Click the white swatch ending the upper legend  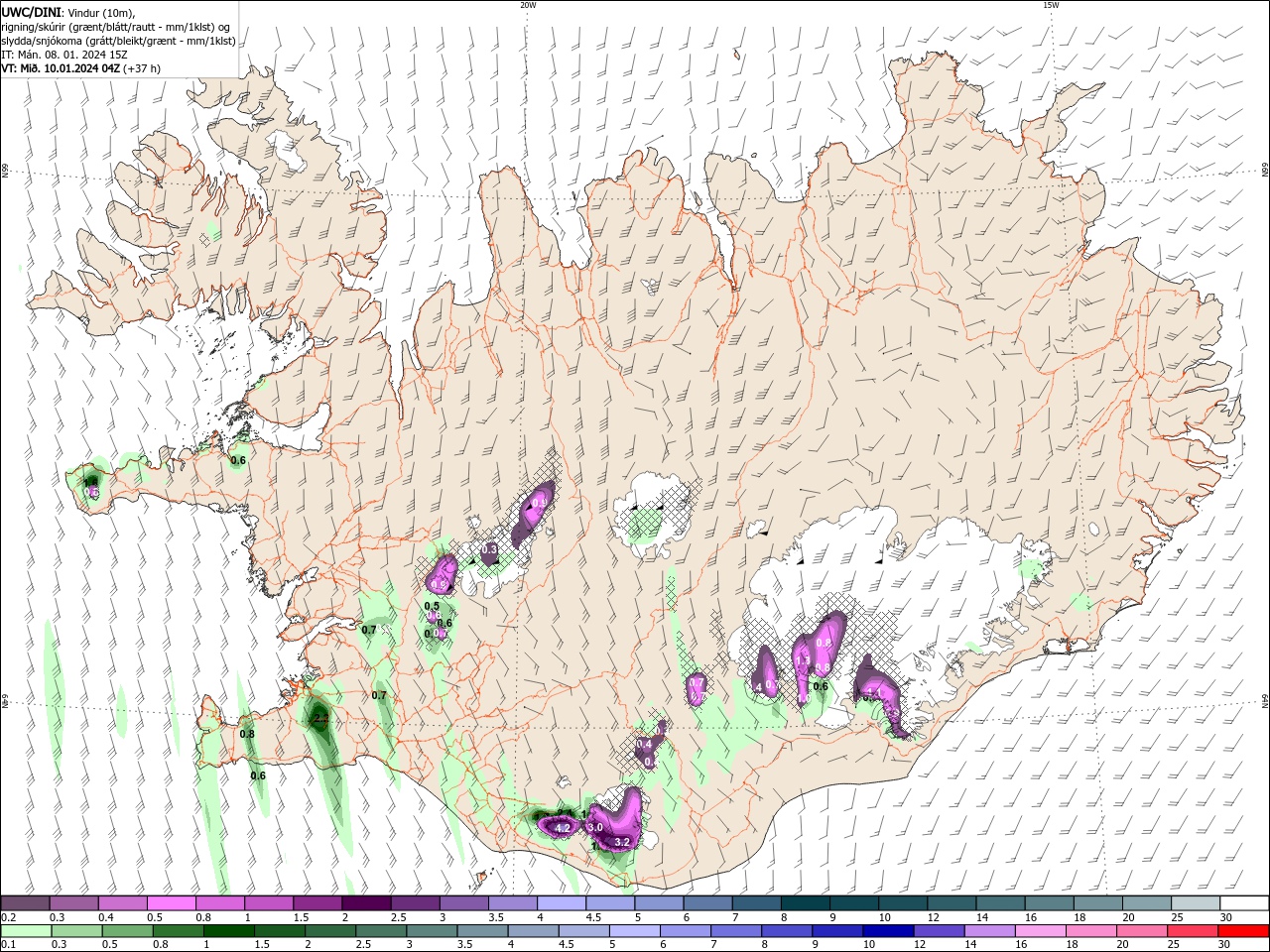[x=1244, y=903]
